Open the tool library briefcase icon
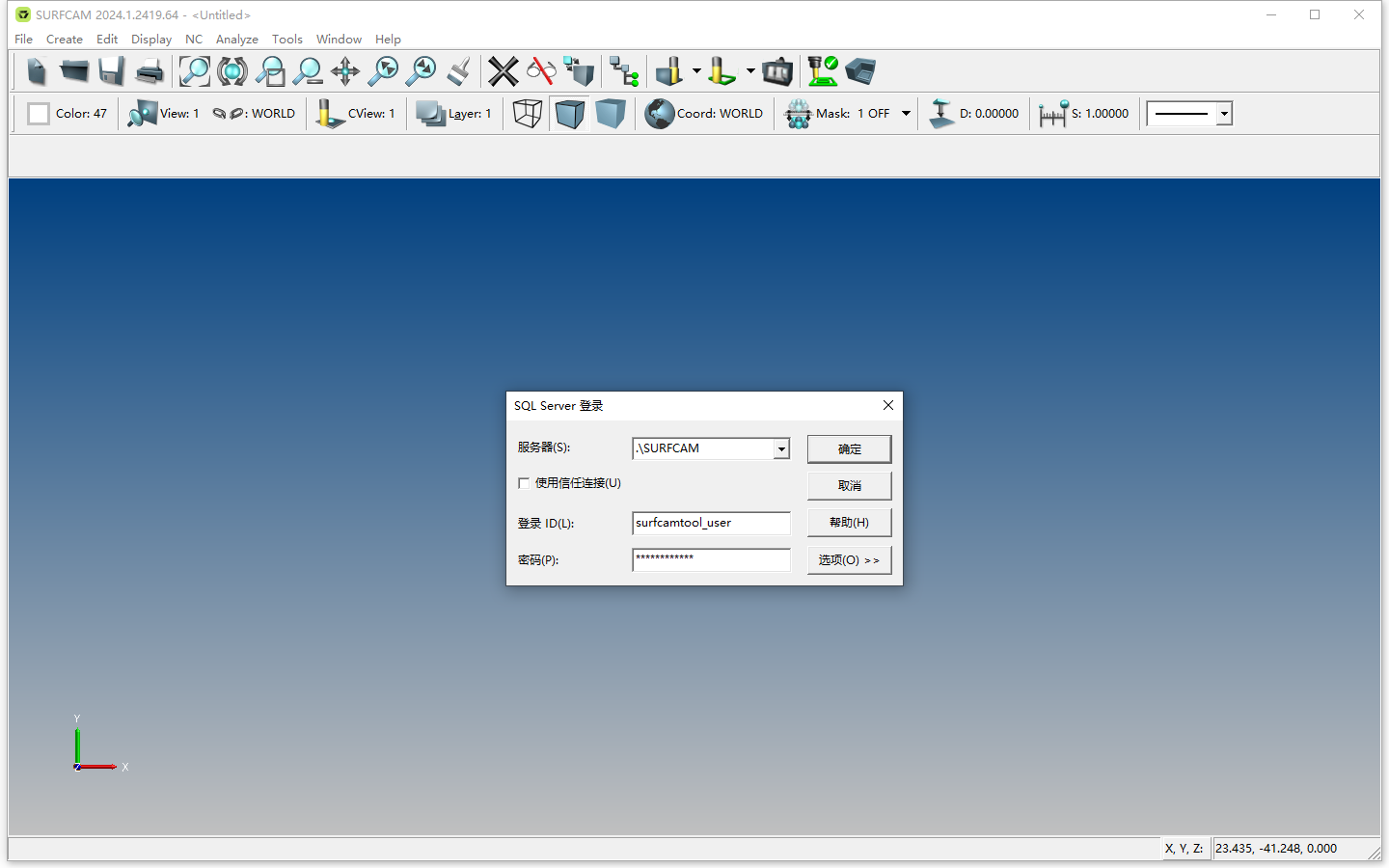The width and height of the screenshot is (1389, 868). coord(777,71)
